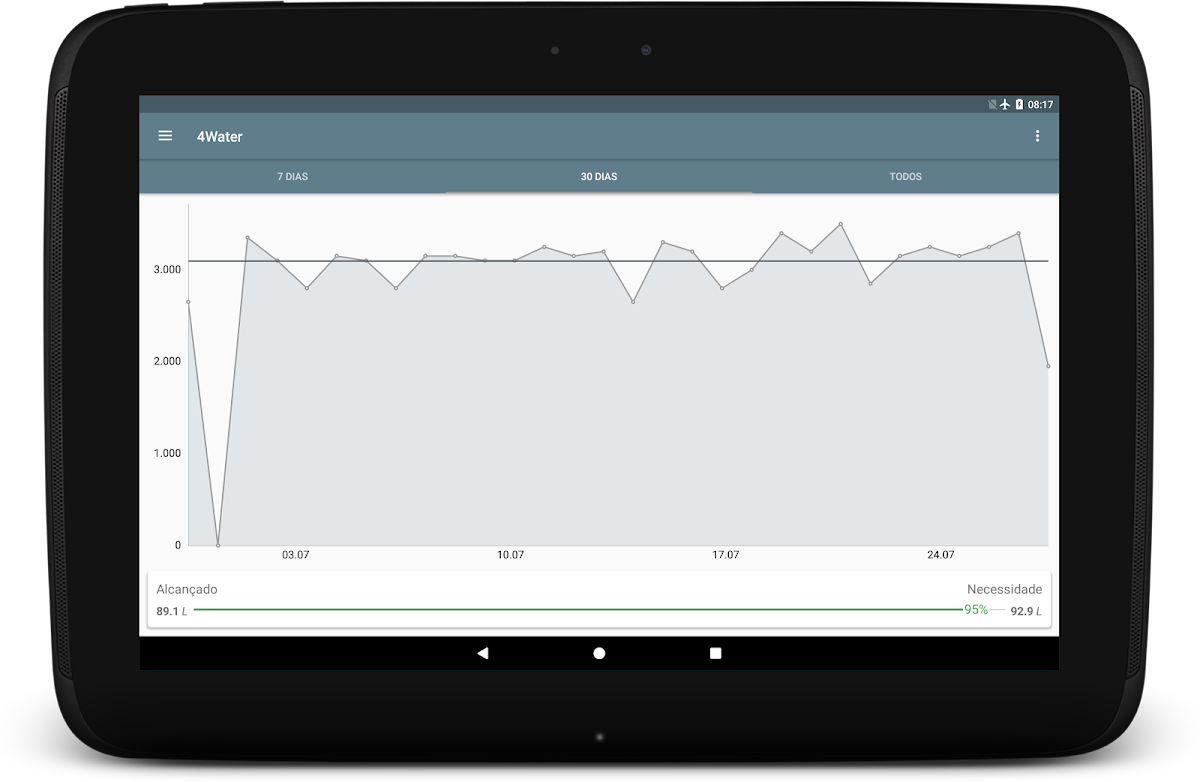Tap the airplane mode status icon
This screenshot has height=782, width=1200.
(1005, 104)
